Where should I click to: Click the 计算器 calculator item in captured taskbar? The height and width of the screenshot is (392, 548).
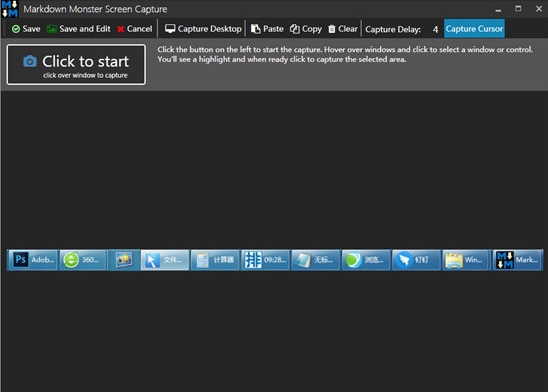(x=215, y=260)
